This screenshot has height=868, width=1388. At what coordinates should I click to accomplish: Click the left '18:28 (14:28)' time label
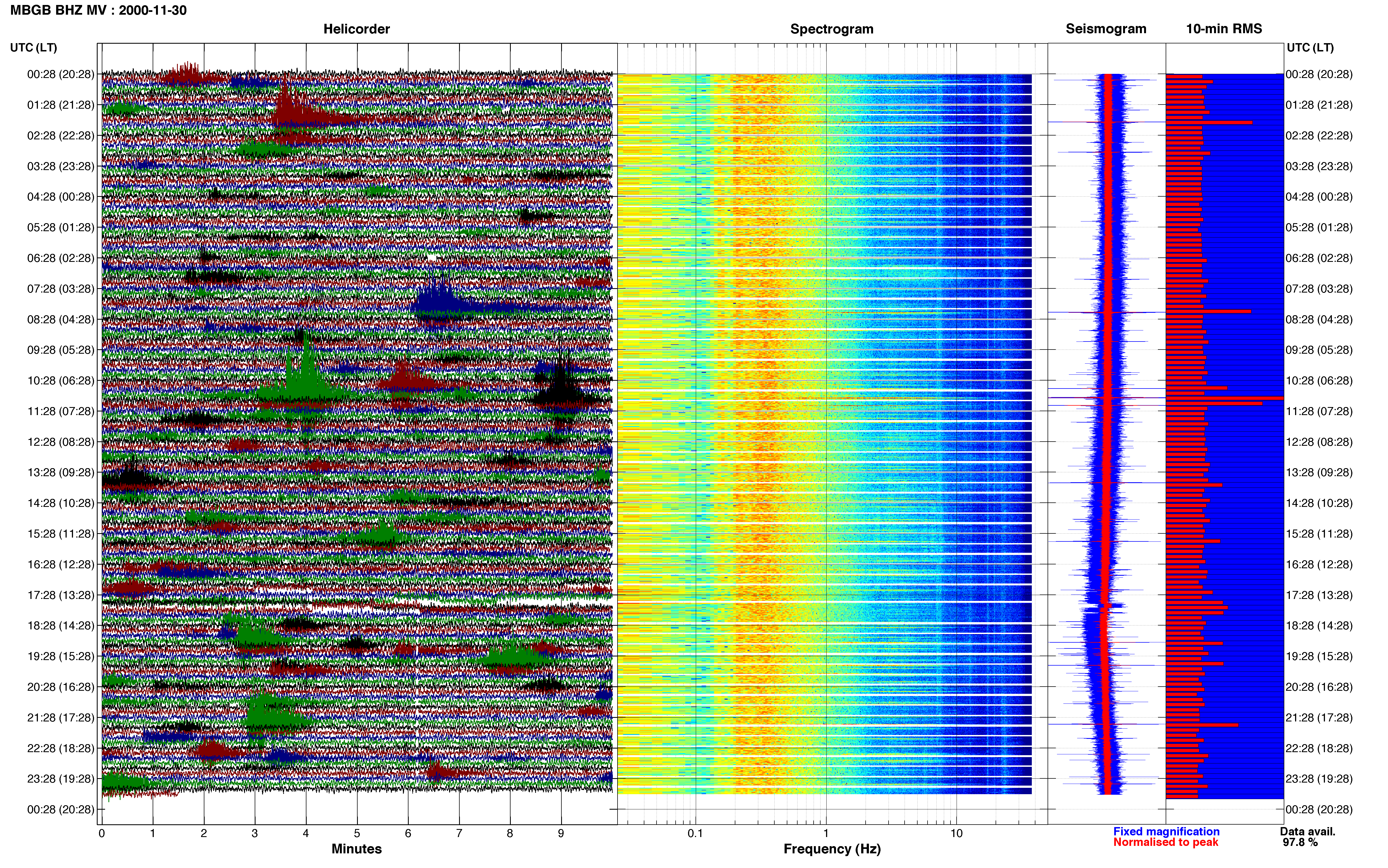pyautogui.click(x=61, y=626)
